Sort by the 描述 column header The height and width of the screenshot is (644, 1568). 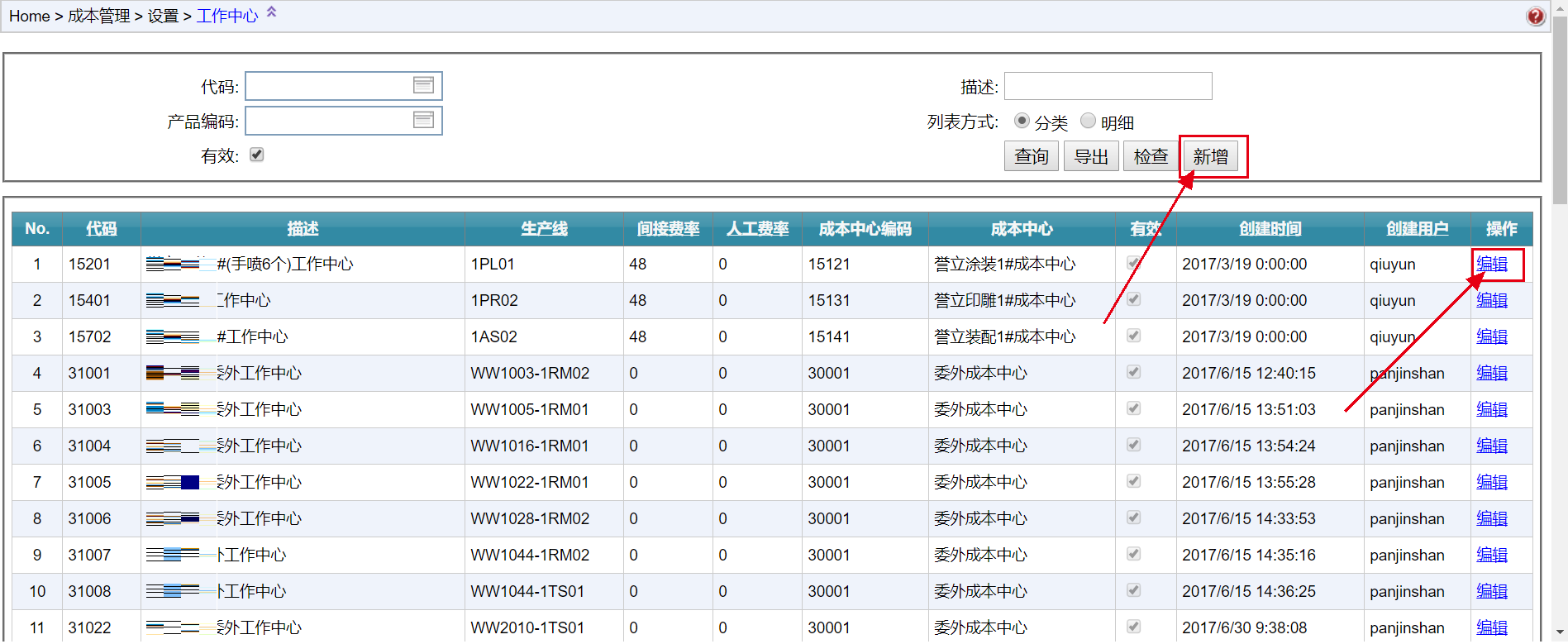click(x=303, y=229)
